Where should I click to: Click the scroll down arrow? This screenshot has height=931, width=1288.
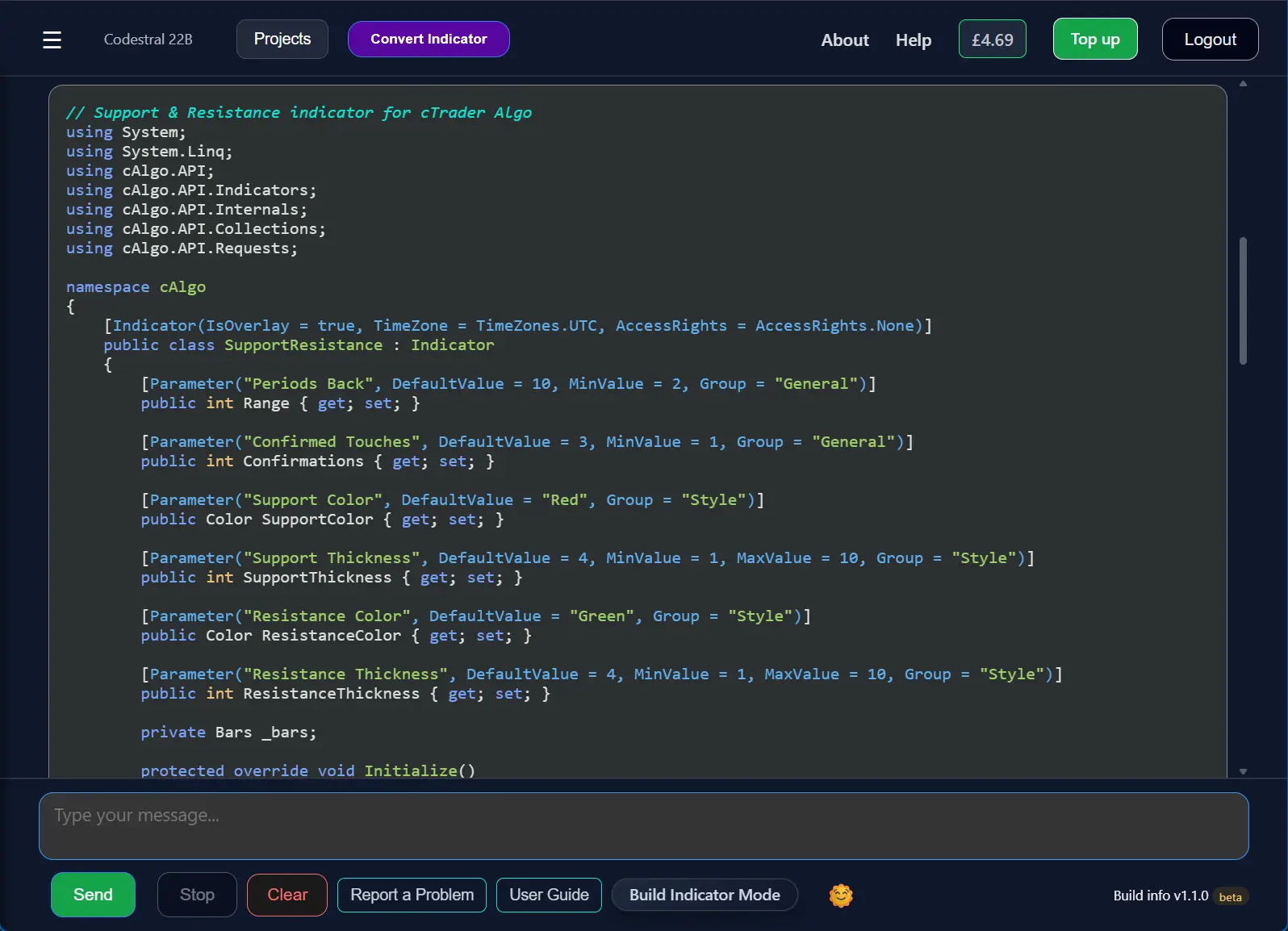(x=1243, y=771)
